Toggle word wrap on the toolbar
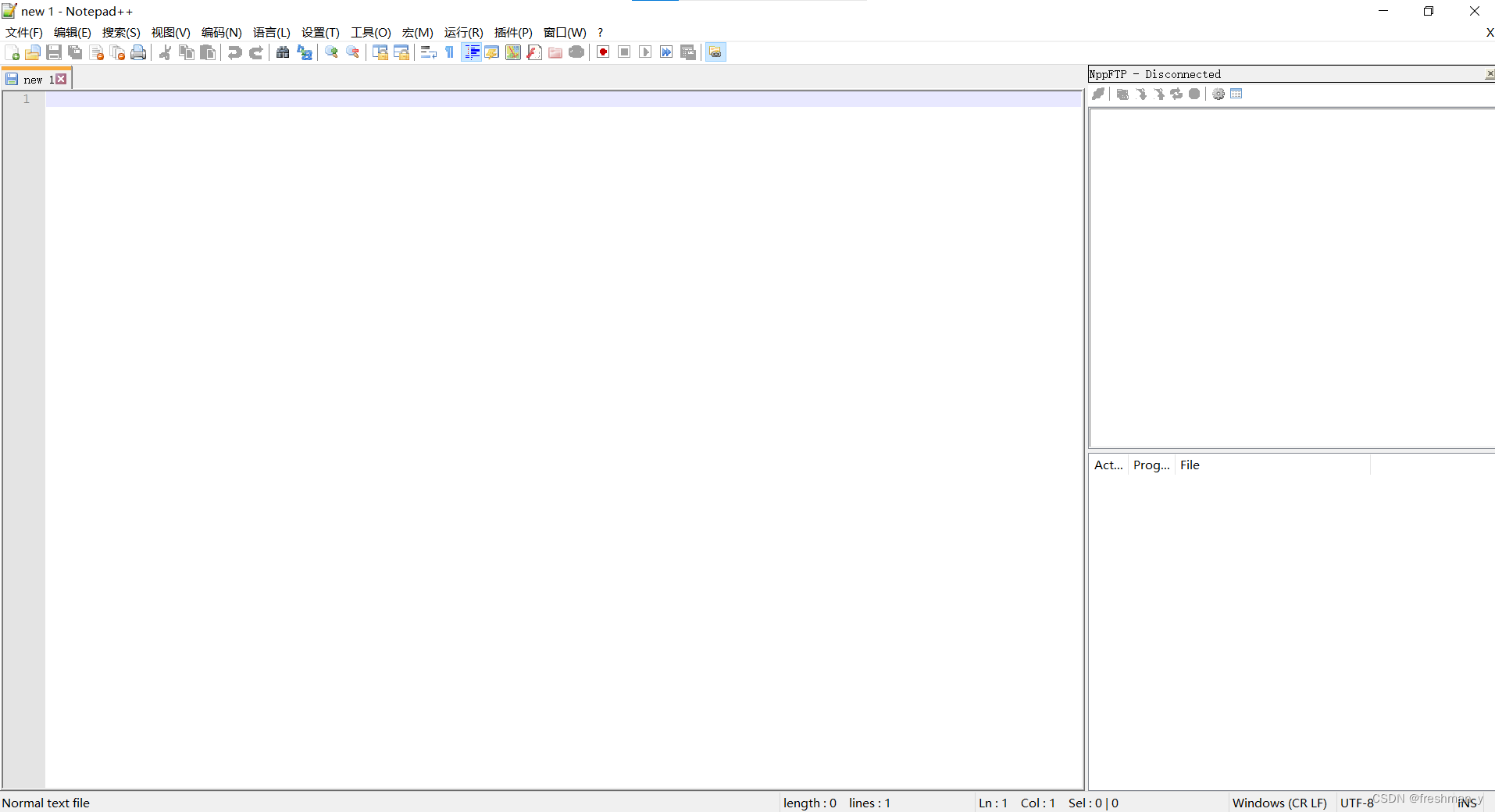The height and width of the screenshot is (812, 1495). [428, 52]
